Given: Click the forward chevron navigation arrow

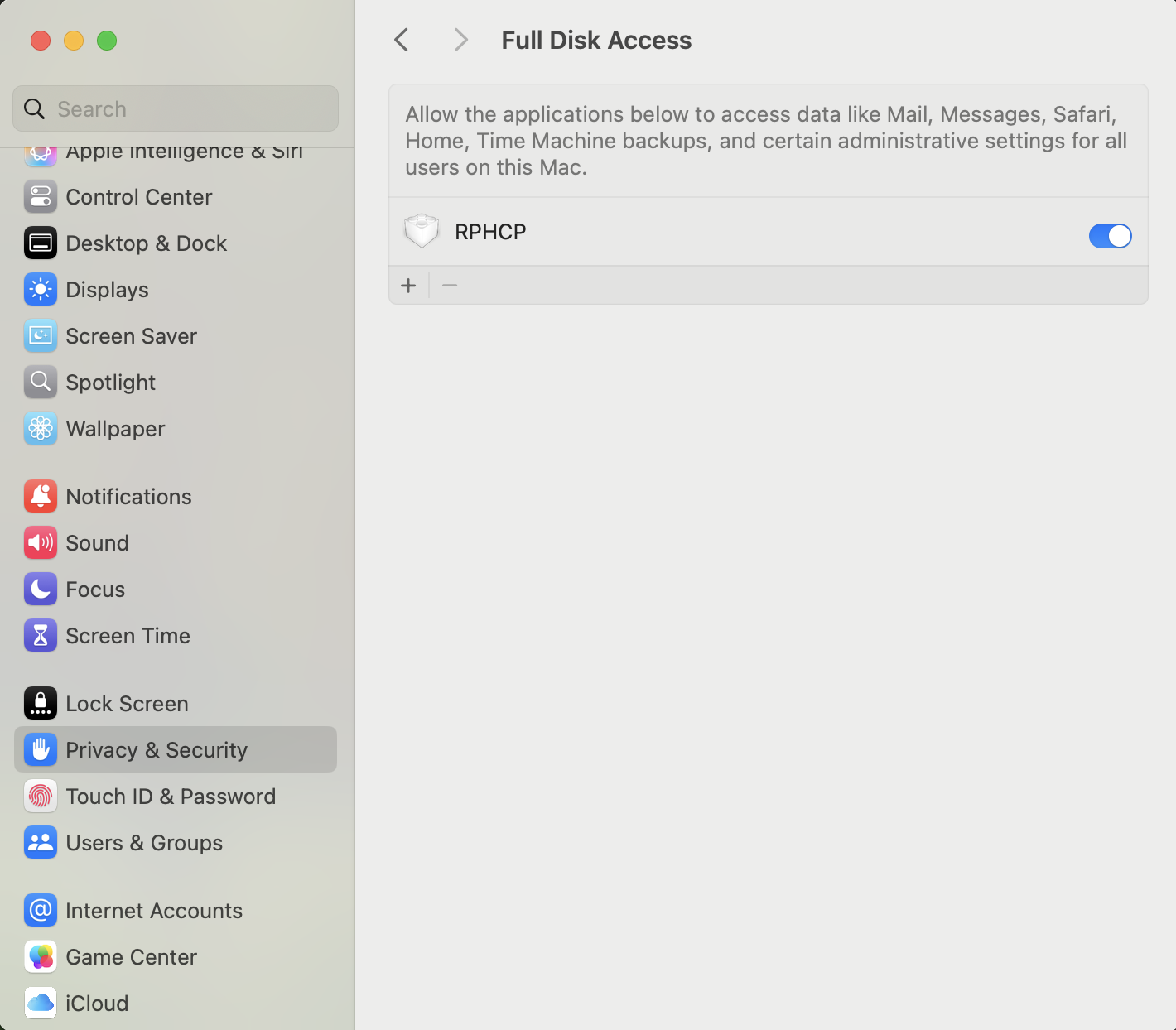Looking at the screenshot, I should 460,40.
